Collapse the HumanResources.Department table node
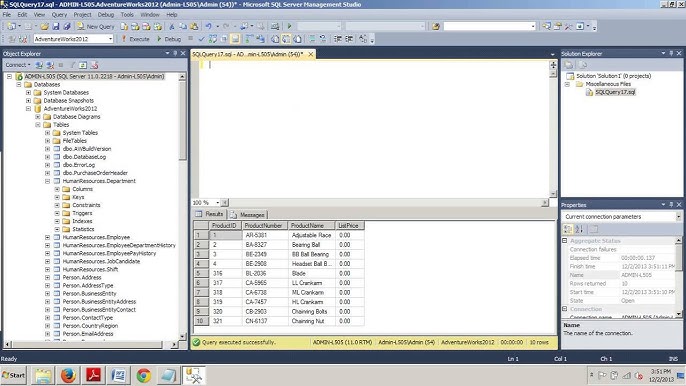The height and width of the screenshot is (386, 686). click(x=47, y=181)
